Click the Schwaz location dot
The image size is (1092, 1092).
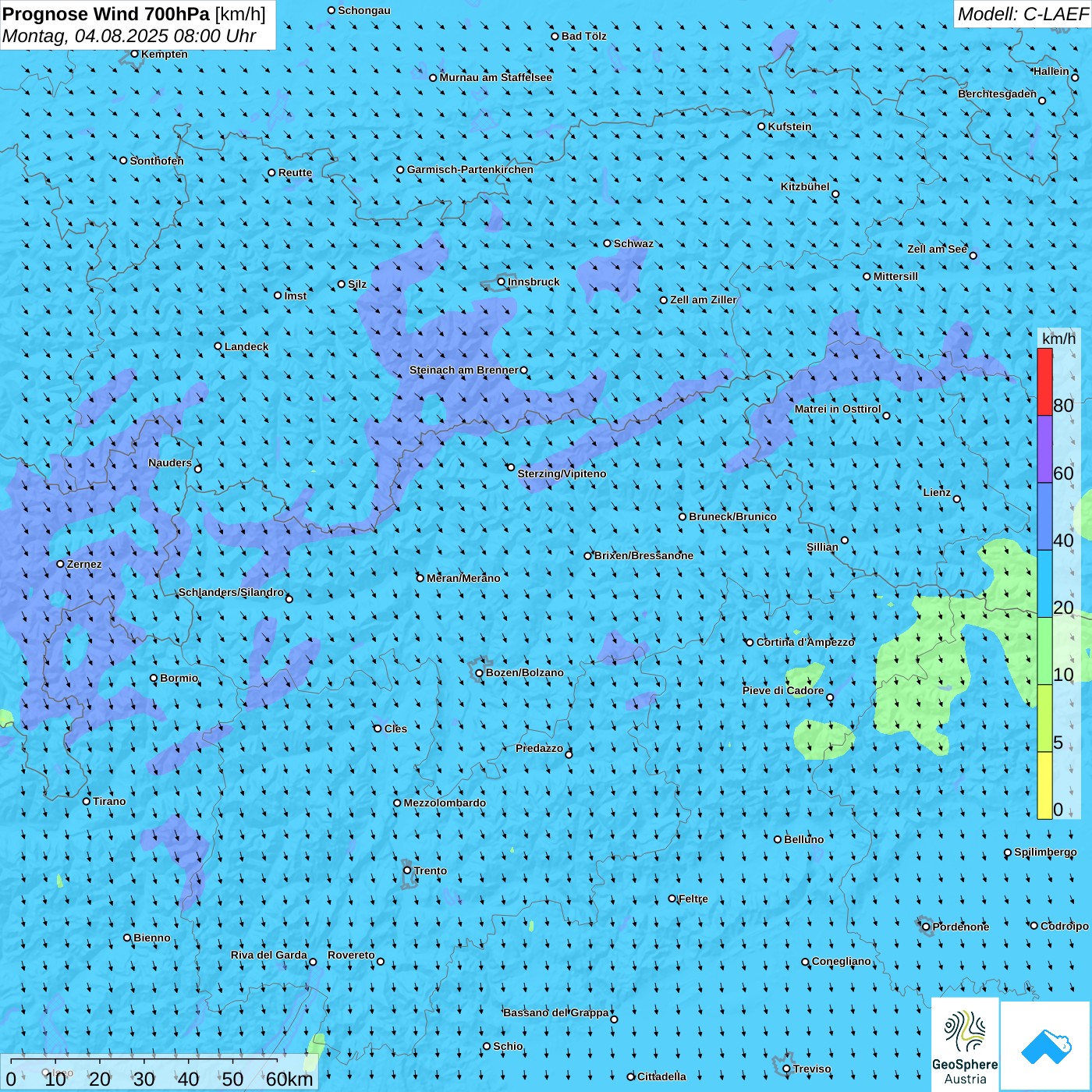click(608, 243)
